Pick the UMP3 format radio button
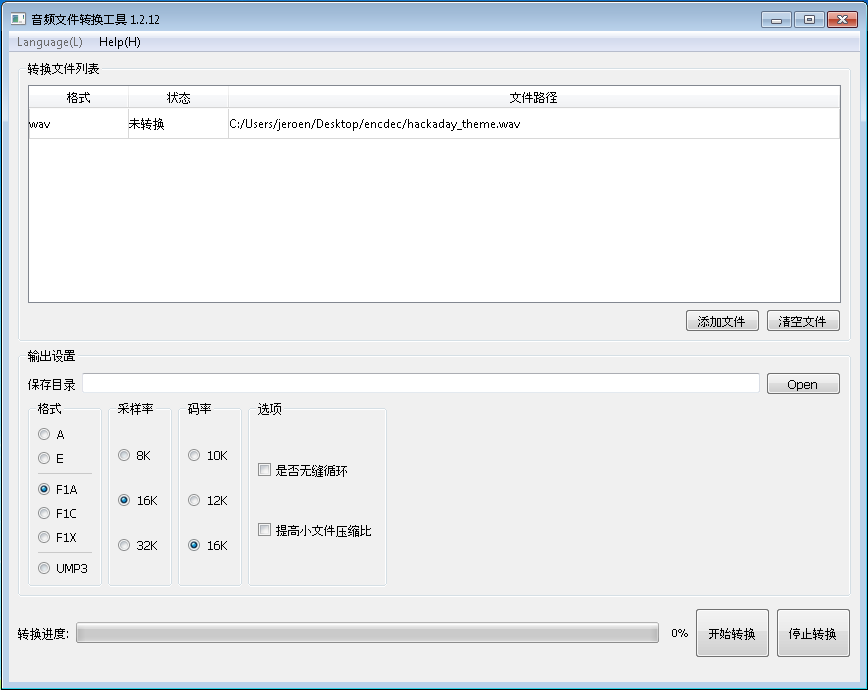Screen dimensions: 868x690 [44, 569]
